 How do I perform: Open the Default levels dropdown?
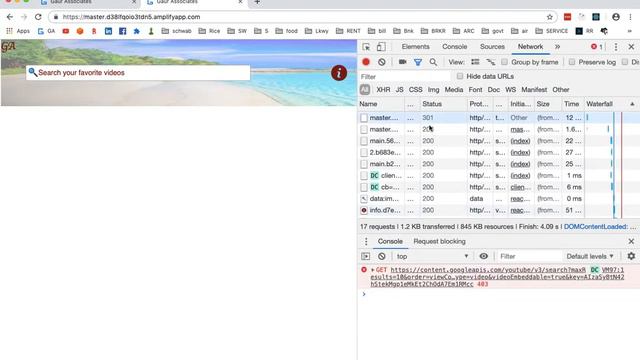[590, 256]
